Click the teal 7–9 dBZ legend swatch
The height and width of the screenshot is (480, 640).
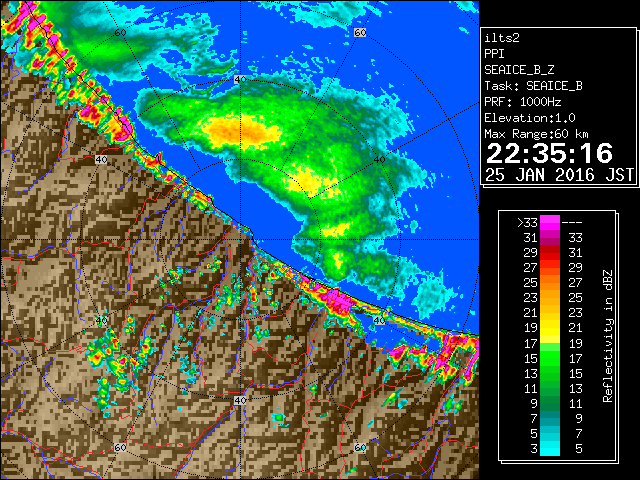point(550,418)
